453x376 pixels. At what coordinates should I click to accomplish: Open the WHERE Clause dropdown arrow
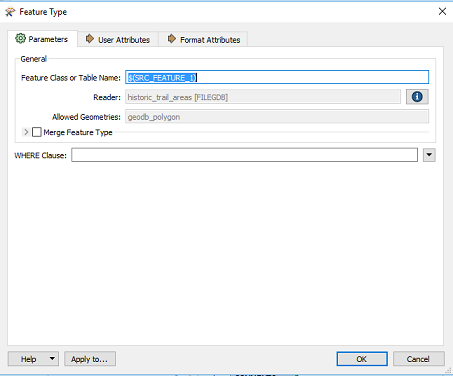pos(429,155)
